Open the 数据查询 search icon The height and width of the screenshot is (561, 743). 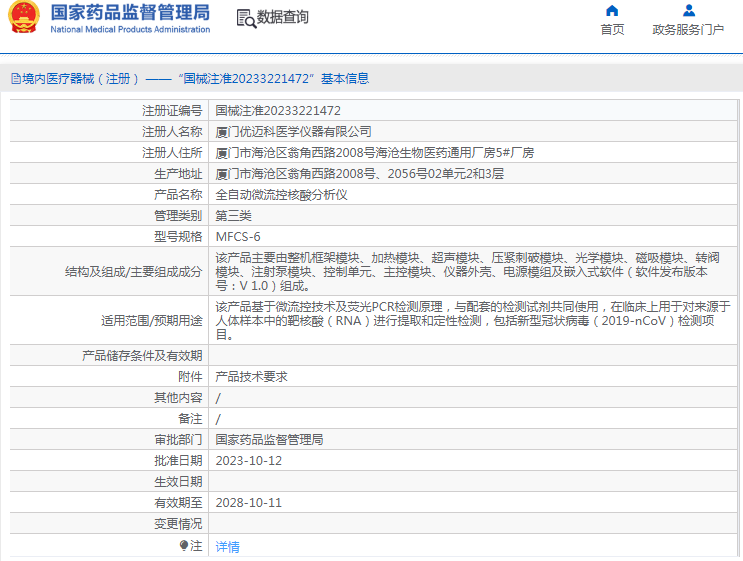[246, 18]
